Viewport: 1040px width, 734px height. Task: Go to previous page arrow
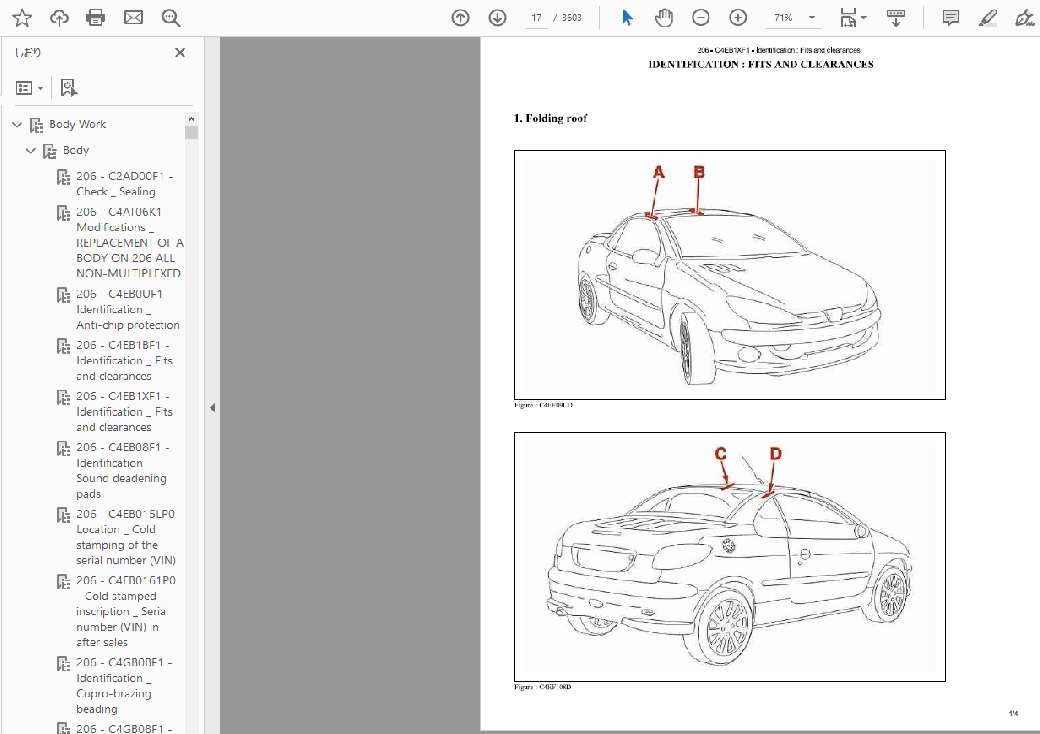(x=460, y=18)
